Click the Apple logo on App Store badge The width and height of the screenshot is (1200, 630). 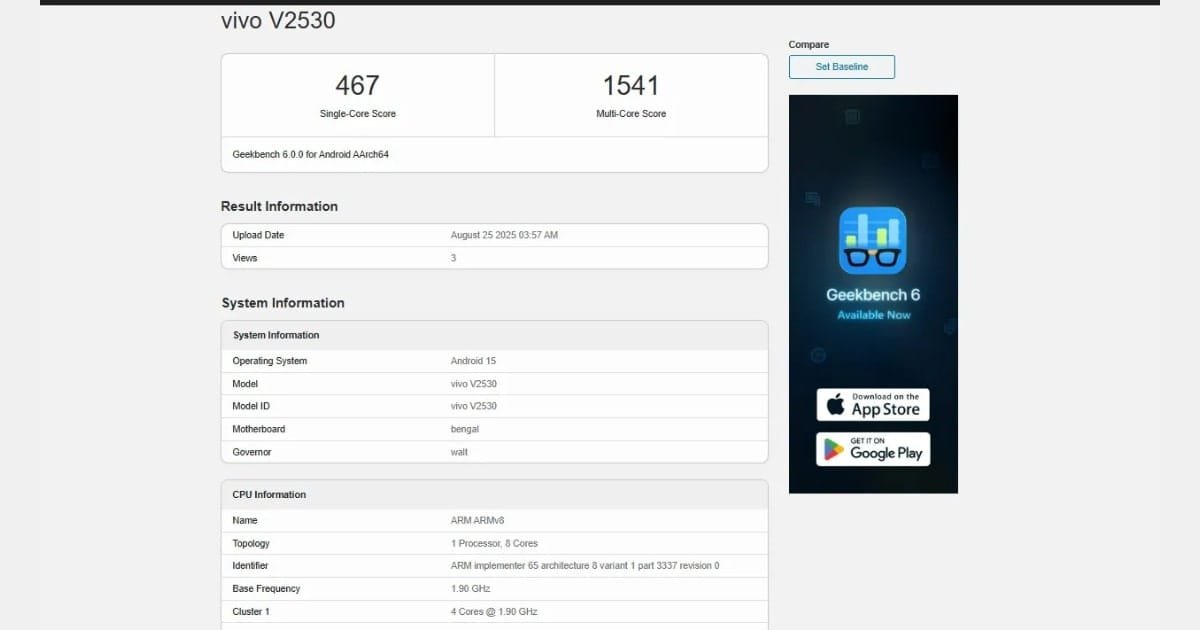pos(835,405)
